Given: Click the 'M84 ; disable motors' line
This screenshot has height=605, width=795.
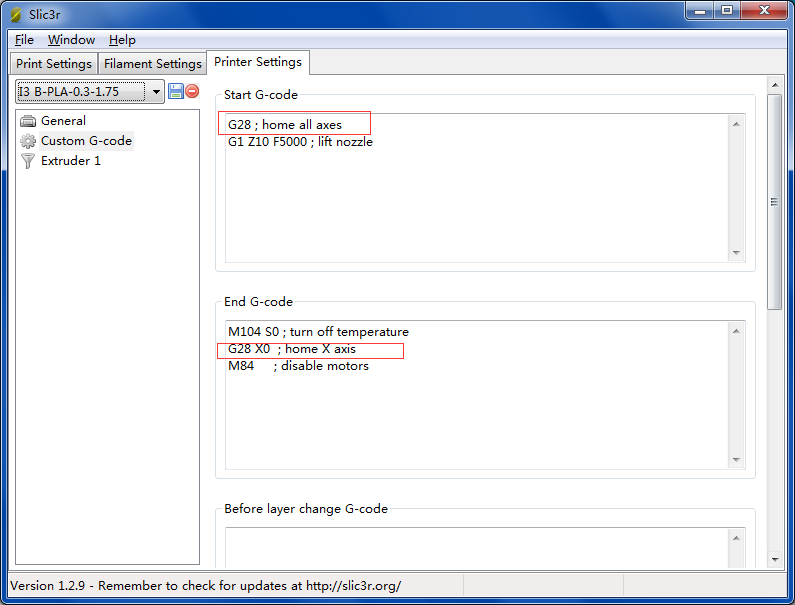Looking at the screenshot, I should pyautogui.click(x=298, y=366).
